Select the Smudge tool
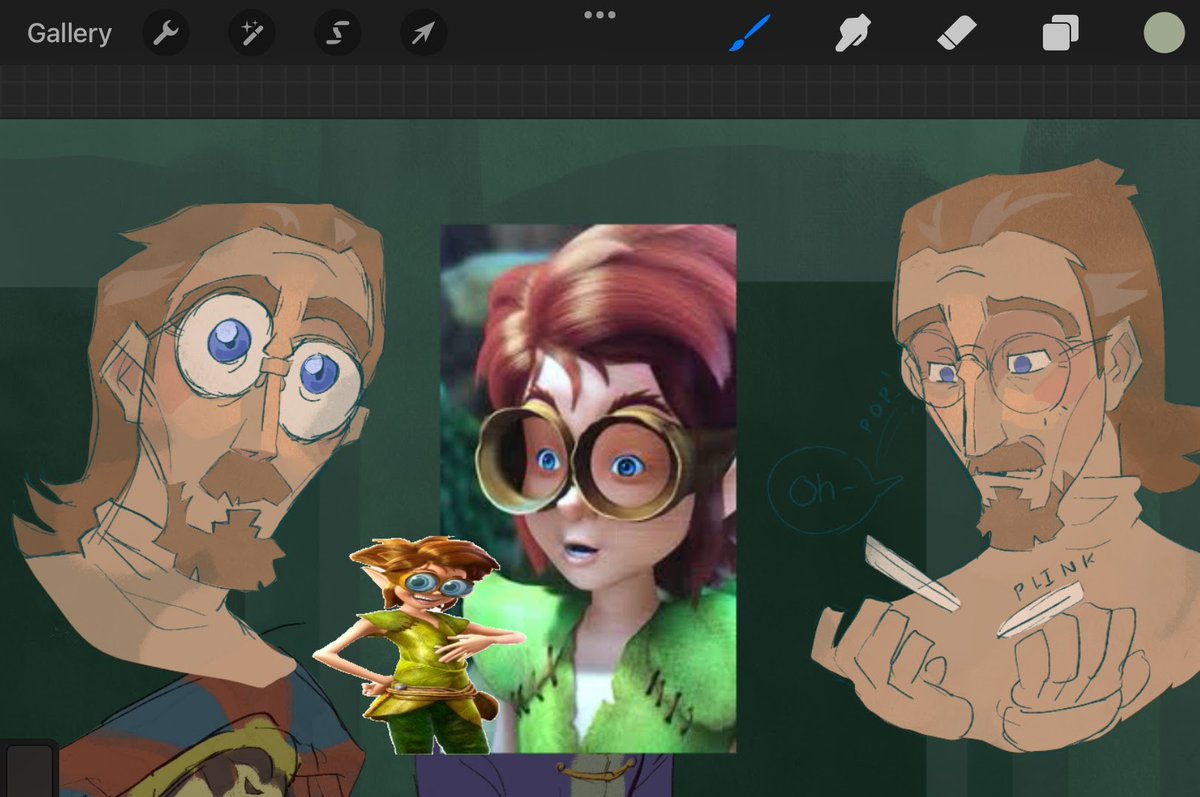1200x797 pixels. 853,35
